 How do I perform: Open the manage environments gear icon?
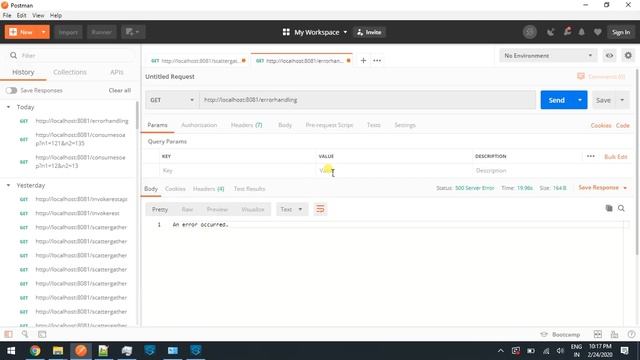[x=628, y=56]
